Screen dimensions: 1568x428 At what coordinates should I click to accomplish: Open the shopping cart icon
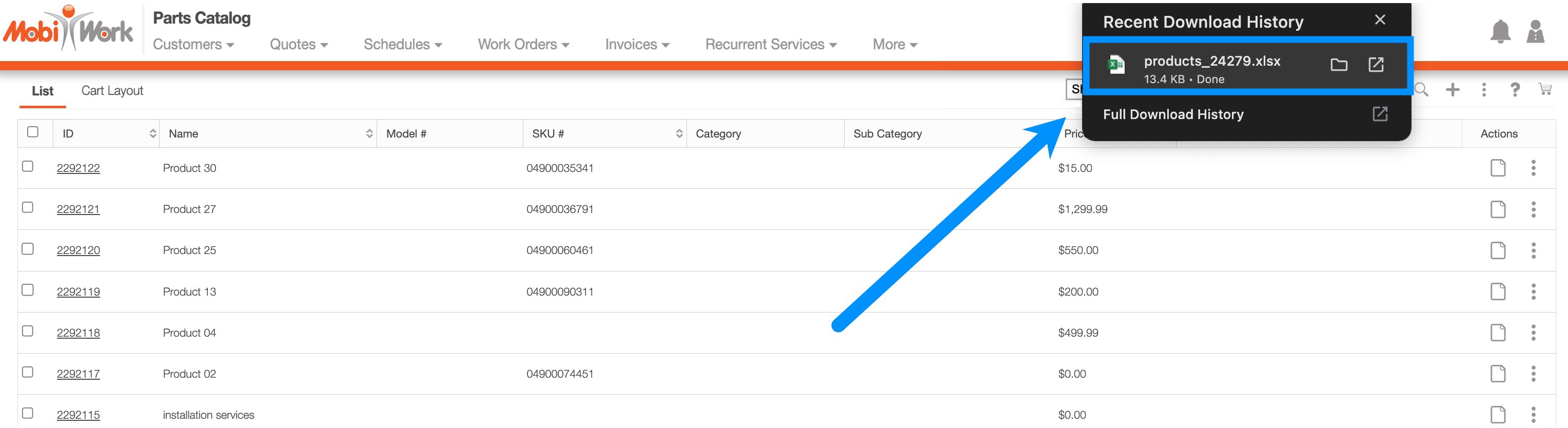[1545, 90]
